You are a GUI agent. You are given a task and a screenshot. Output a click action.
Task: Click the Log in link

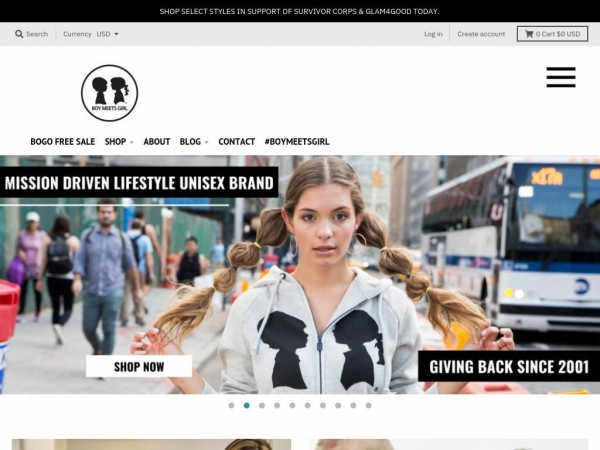pyautogui.click(x=433, y=34)
